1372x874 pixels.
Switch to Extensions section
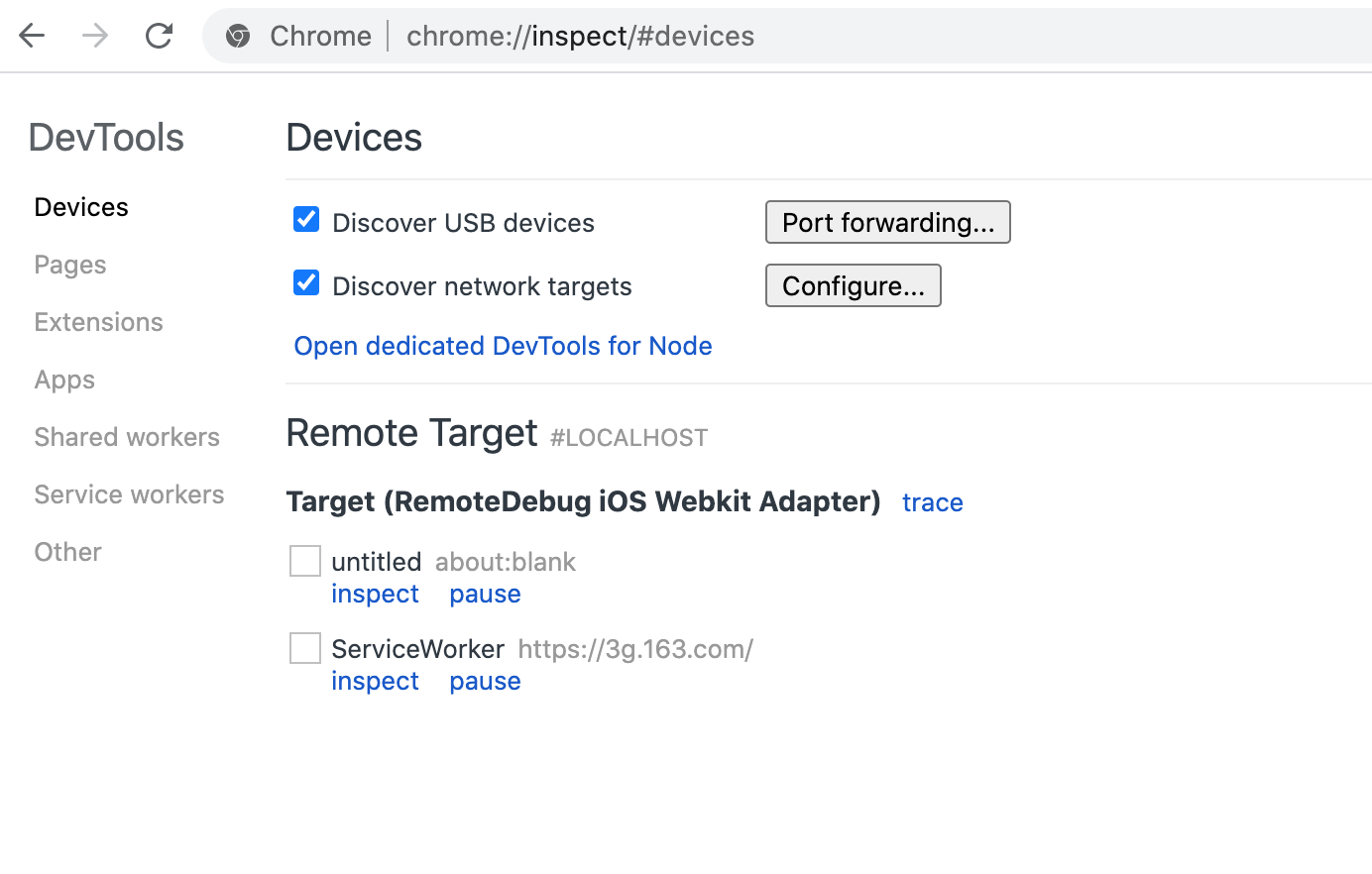pos(98,322)
